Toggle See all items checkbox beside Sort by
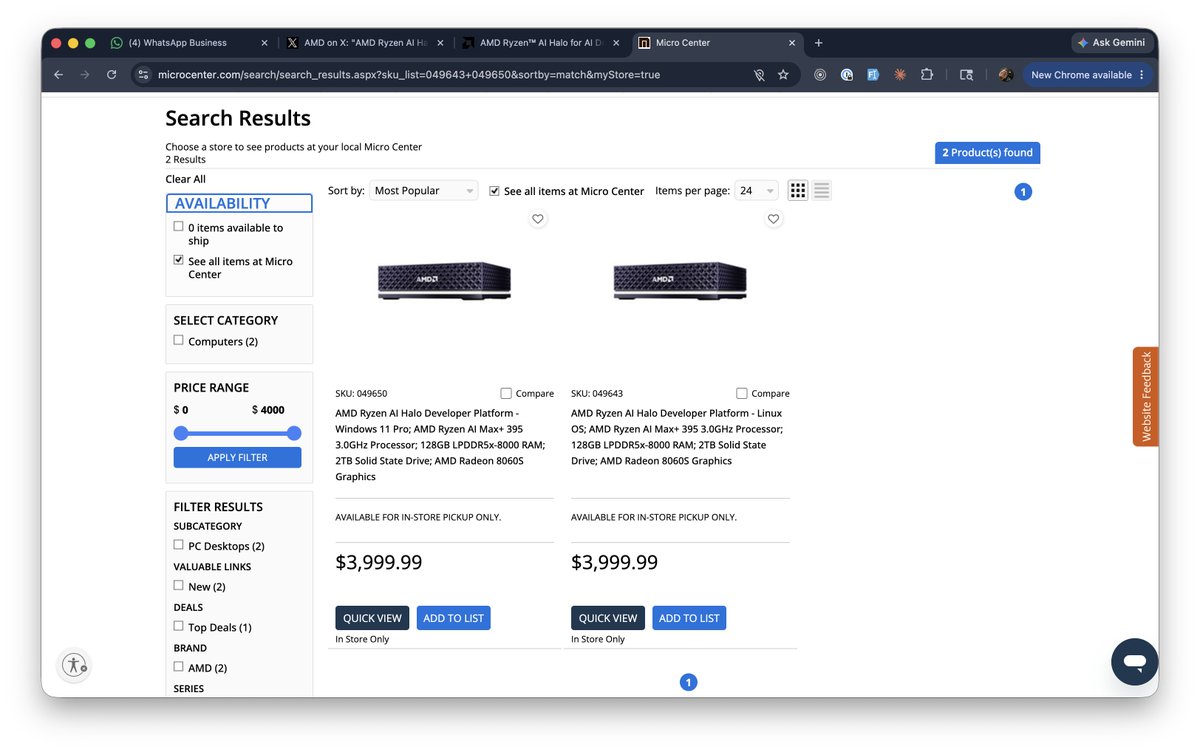The height and width of the screenshot is (752, 1200). coord(494,190)
